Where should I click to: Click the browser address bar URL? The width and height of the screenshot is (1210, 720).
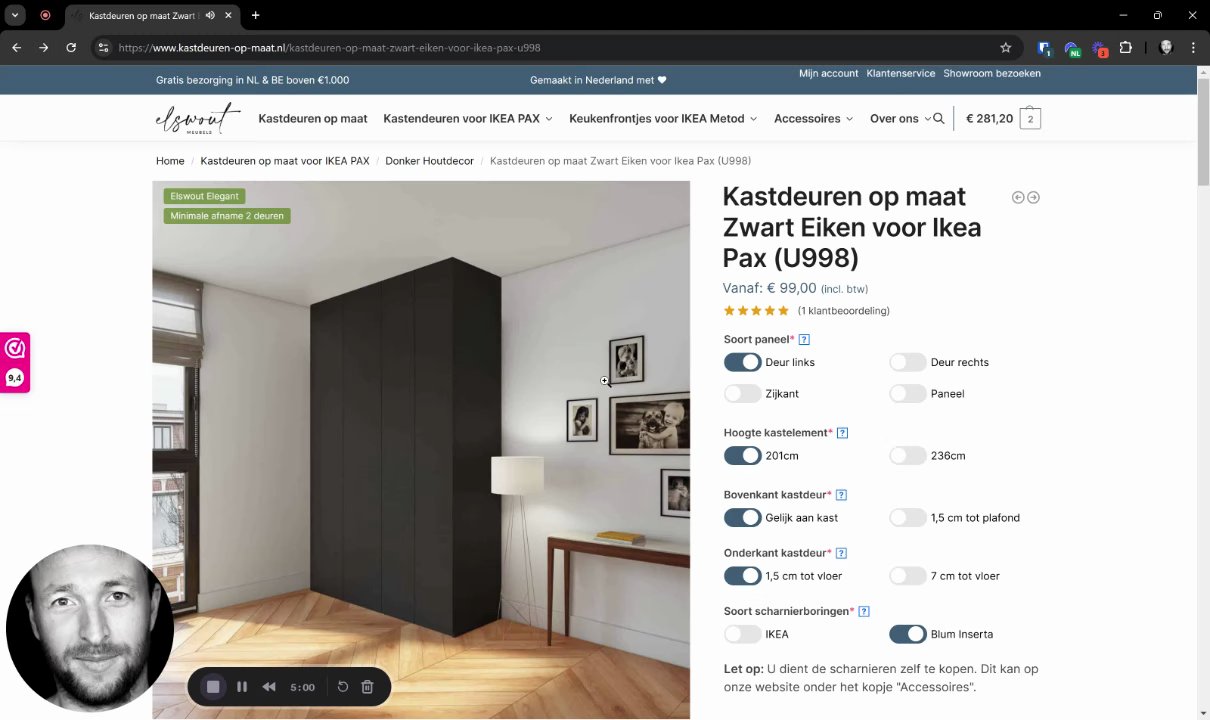[329, 47]
